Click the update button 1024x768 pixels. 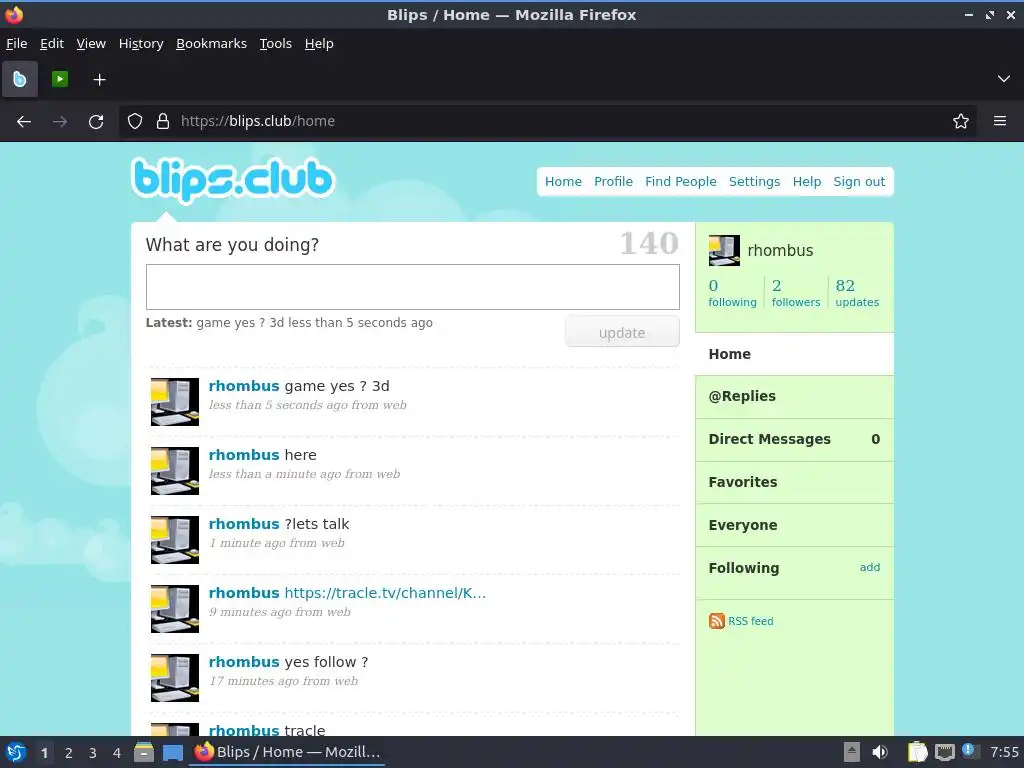point(622,332)
